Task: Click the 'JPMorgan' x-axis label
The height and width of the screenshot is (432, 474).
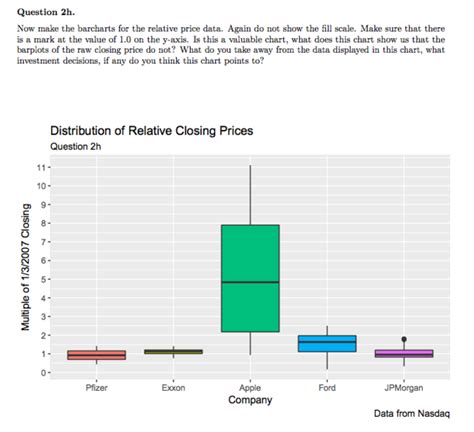Action: pos(404,388)
